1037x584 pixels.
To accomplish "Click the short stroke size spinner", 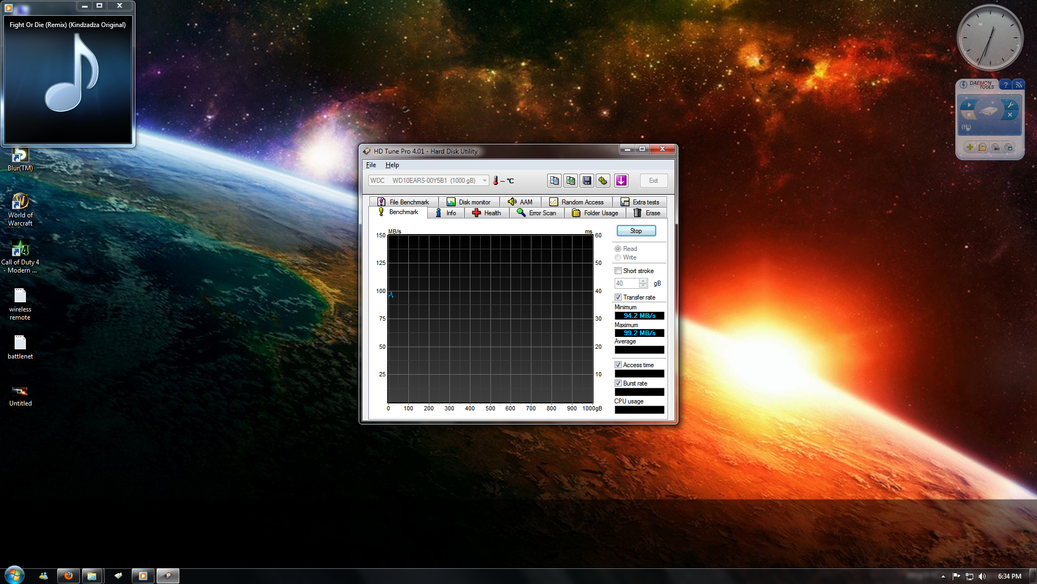I will pos(643,284).
